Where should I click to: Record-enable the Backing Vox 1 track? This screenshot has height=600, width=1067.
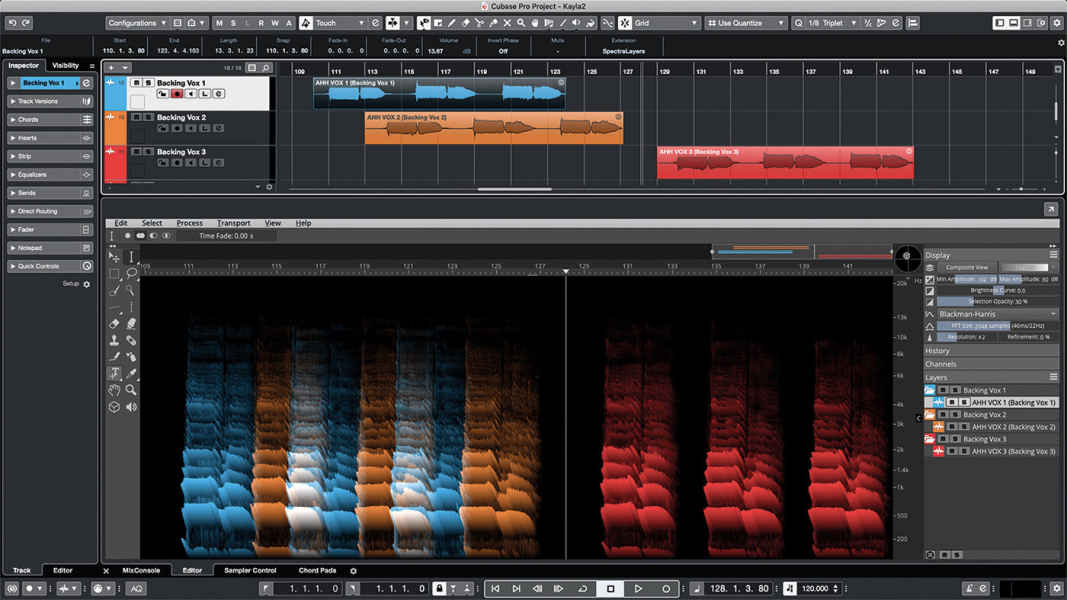point(176,94)
